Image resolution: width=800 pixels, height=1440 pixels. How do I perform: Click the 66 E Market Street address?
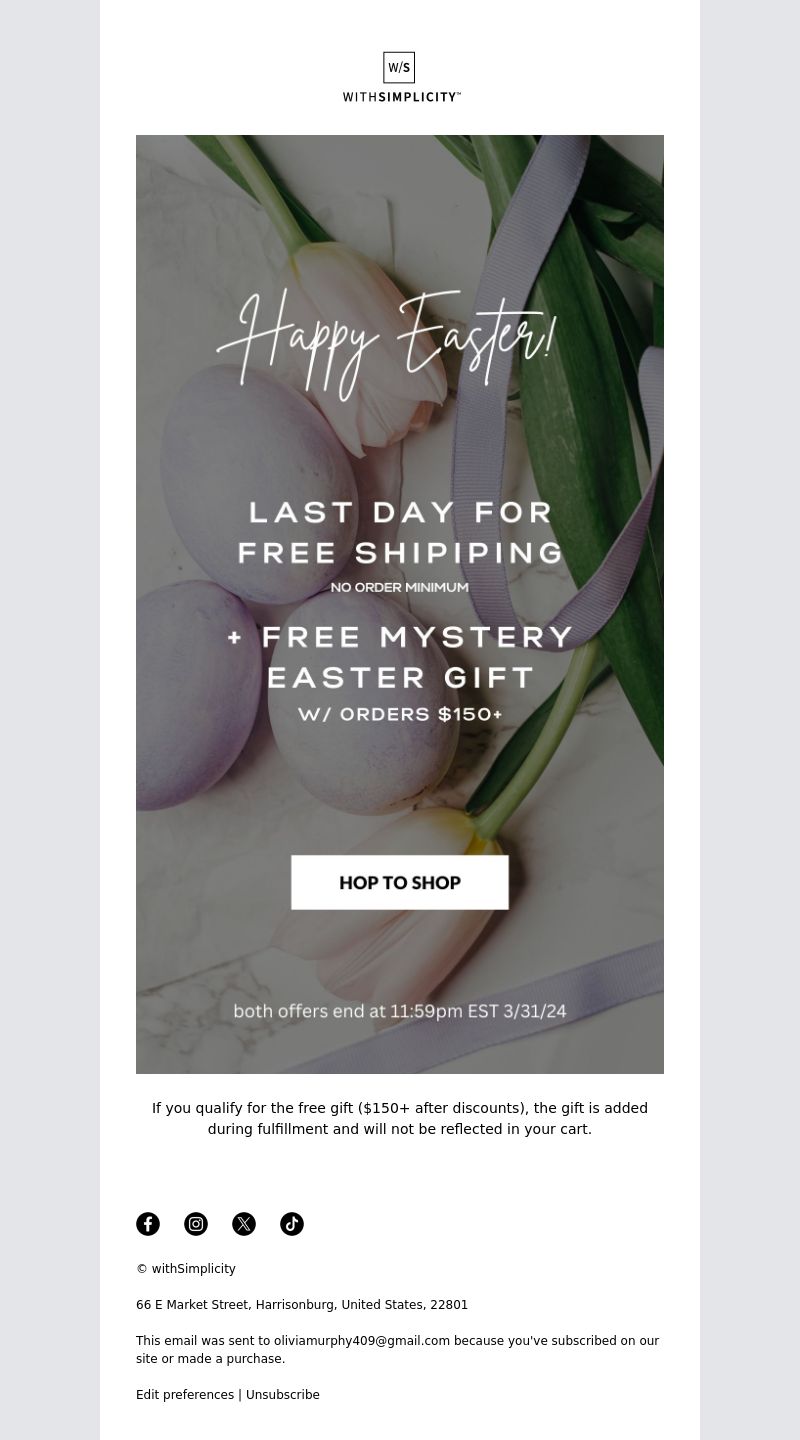(x=302, y=1305)
